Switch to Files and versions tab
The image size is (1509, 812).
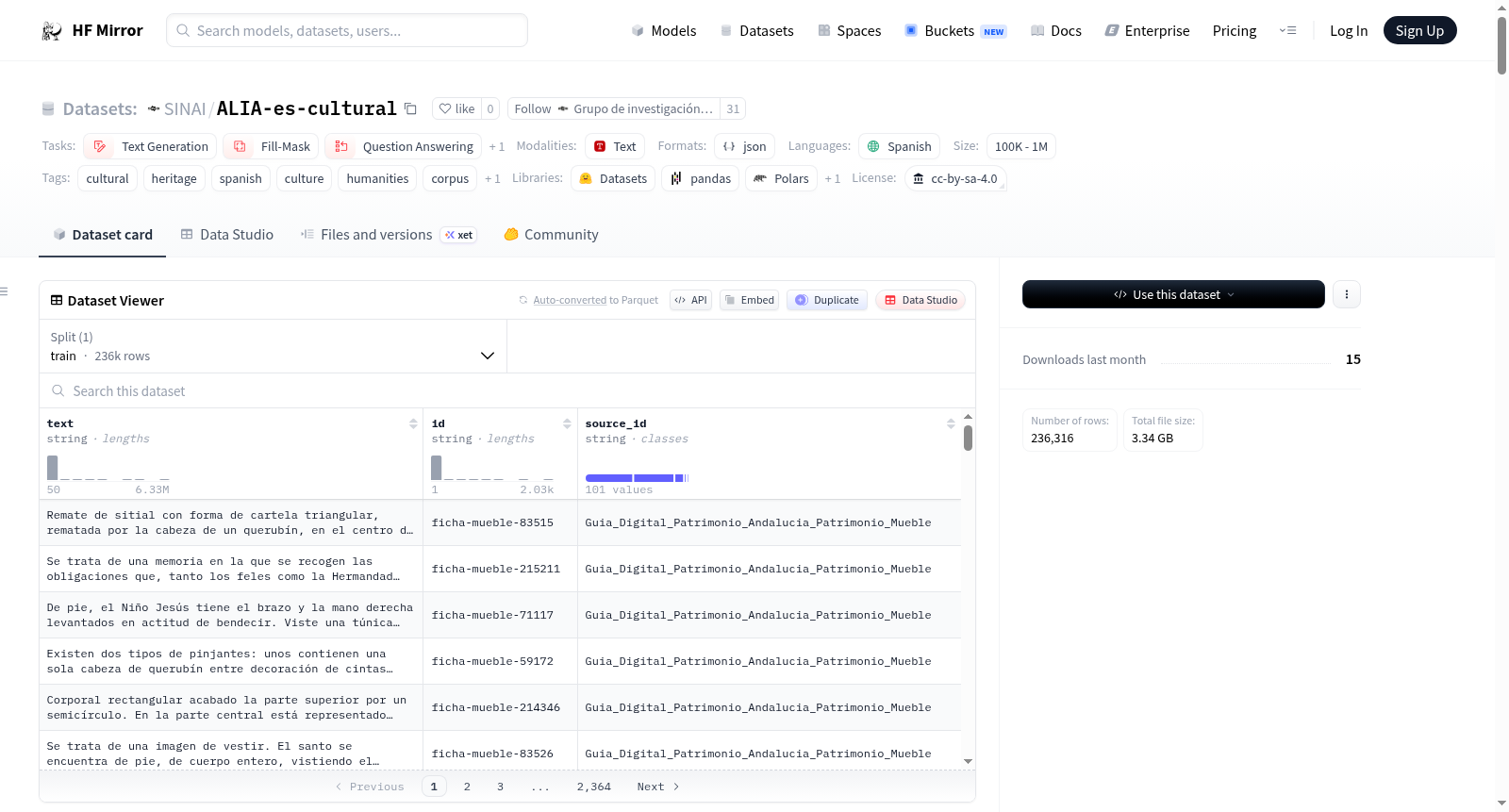388,235
